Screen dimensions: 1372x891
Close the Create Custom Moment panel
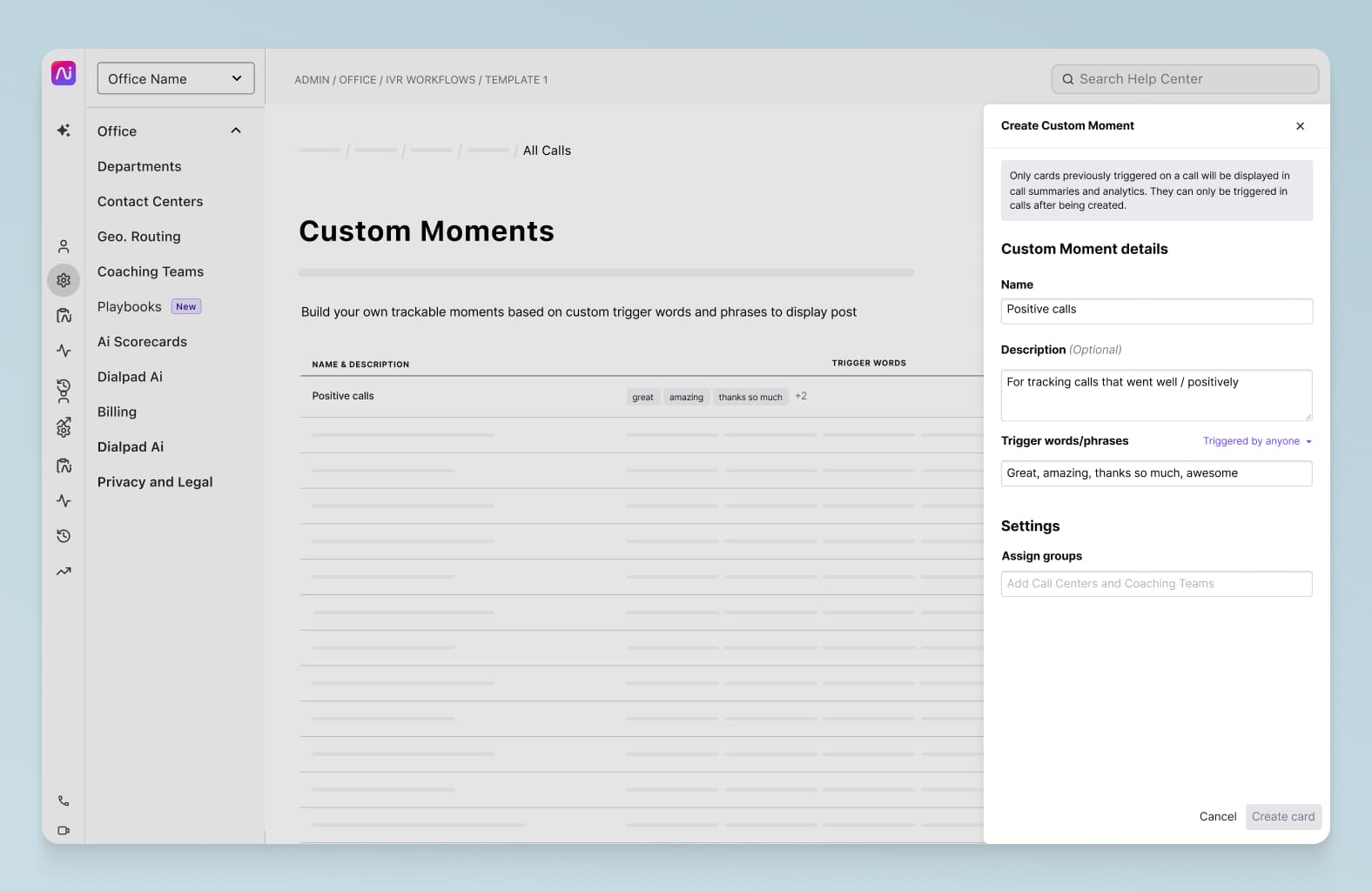[1300, 126]
